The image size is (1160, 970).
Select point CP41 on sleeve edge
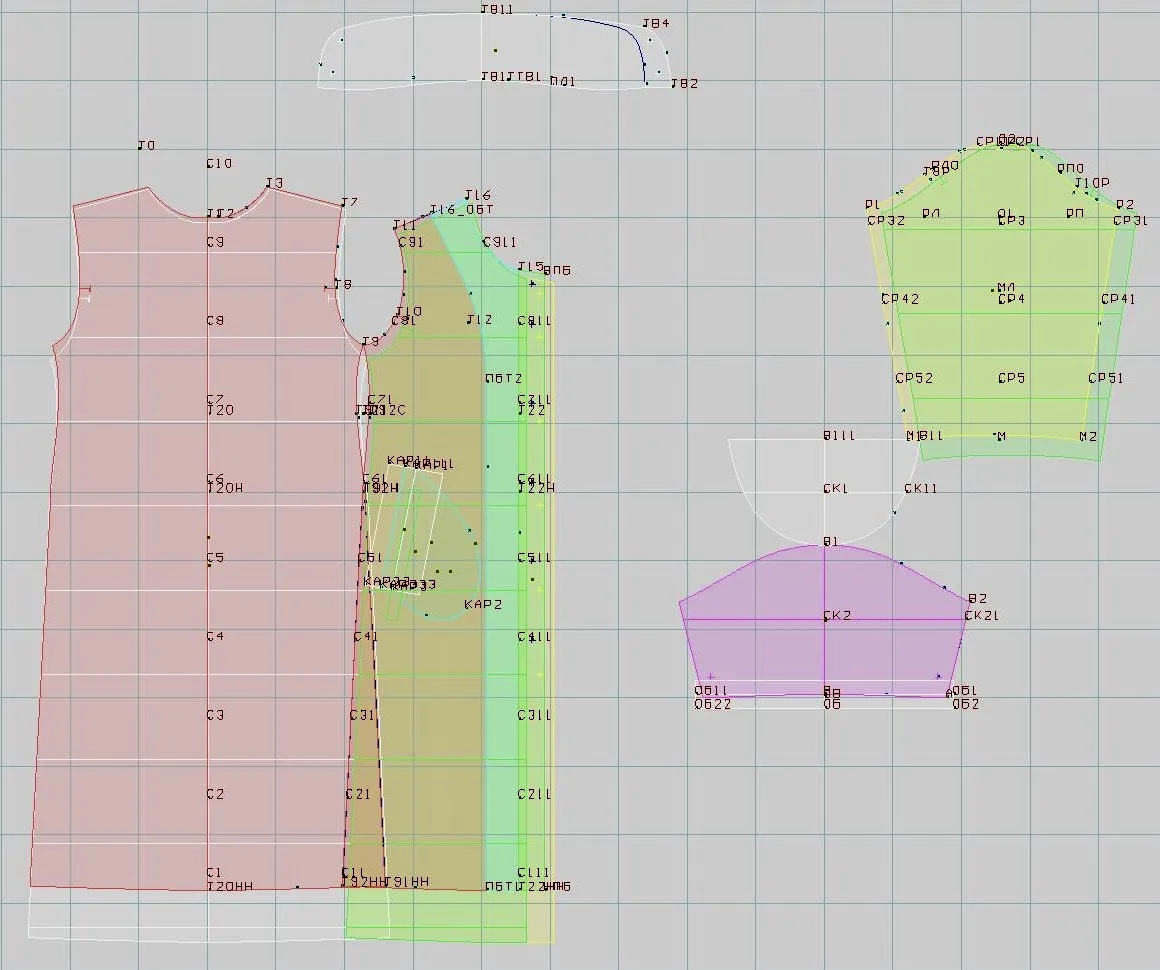click(1118, 300)
